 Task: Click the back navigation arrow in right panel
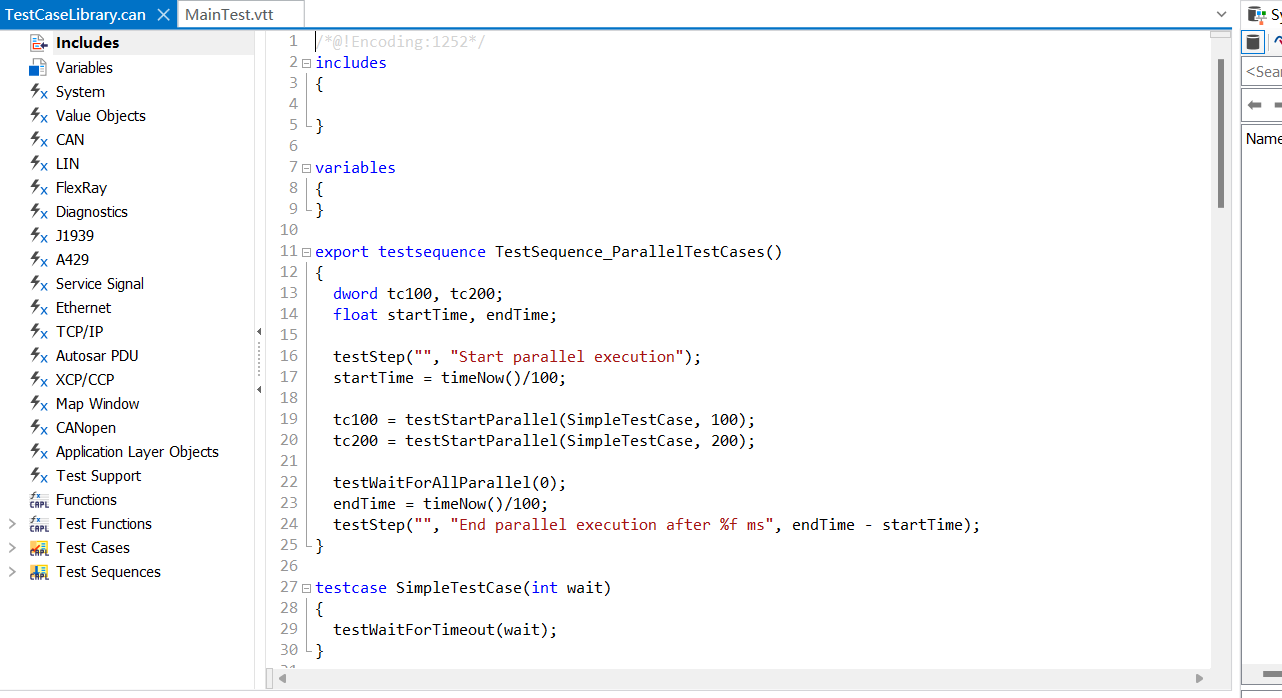point(1254,104)
